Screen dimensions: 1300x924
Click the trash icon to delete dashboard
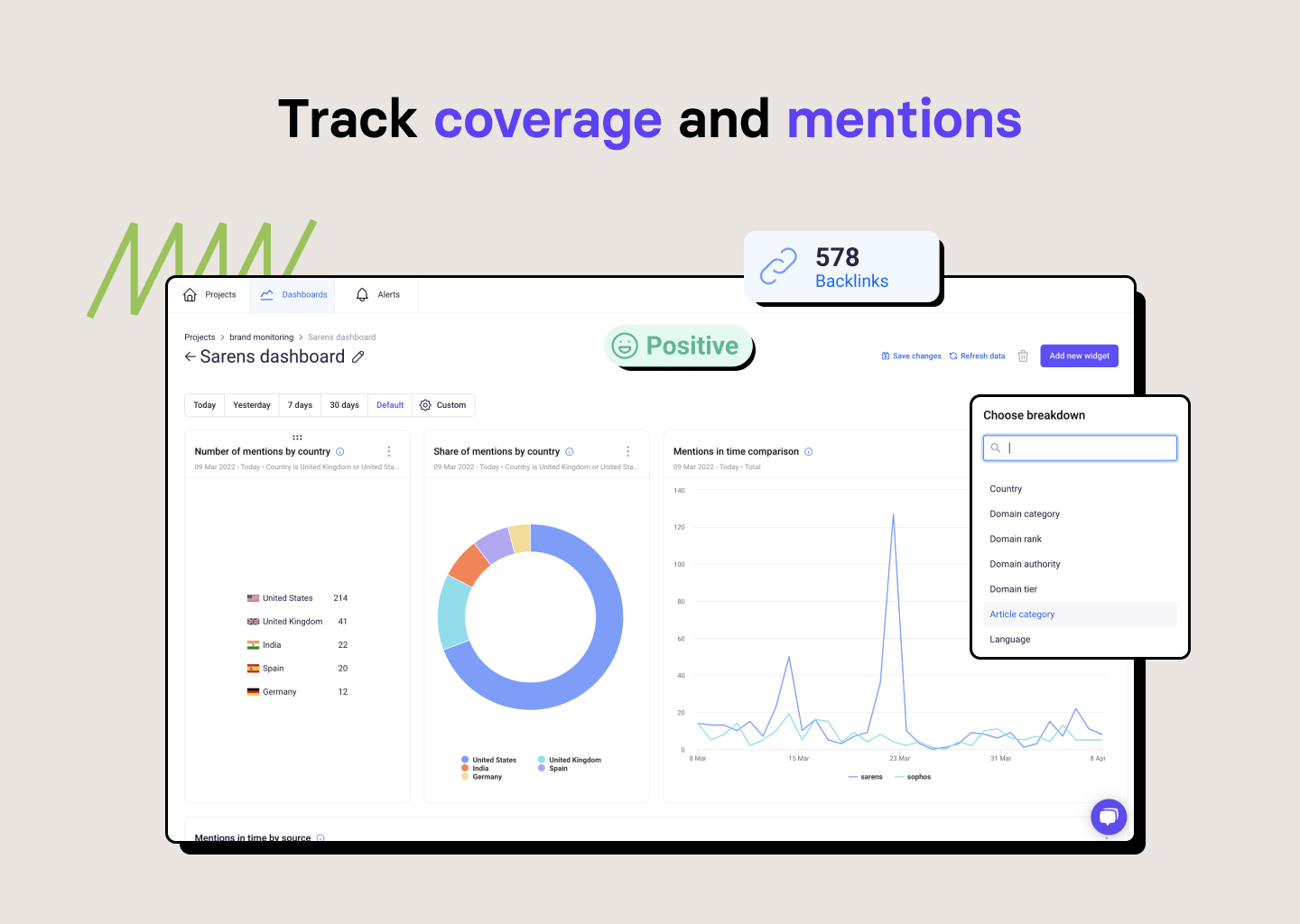point(1023,356)
